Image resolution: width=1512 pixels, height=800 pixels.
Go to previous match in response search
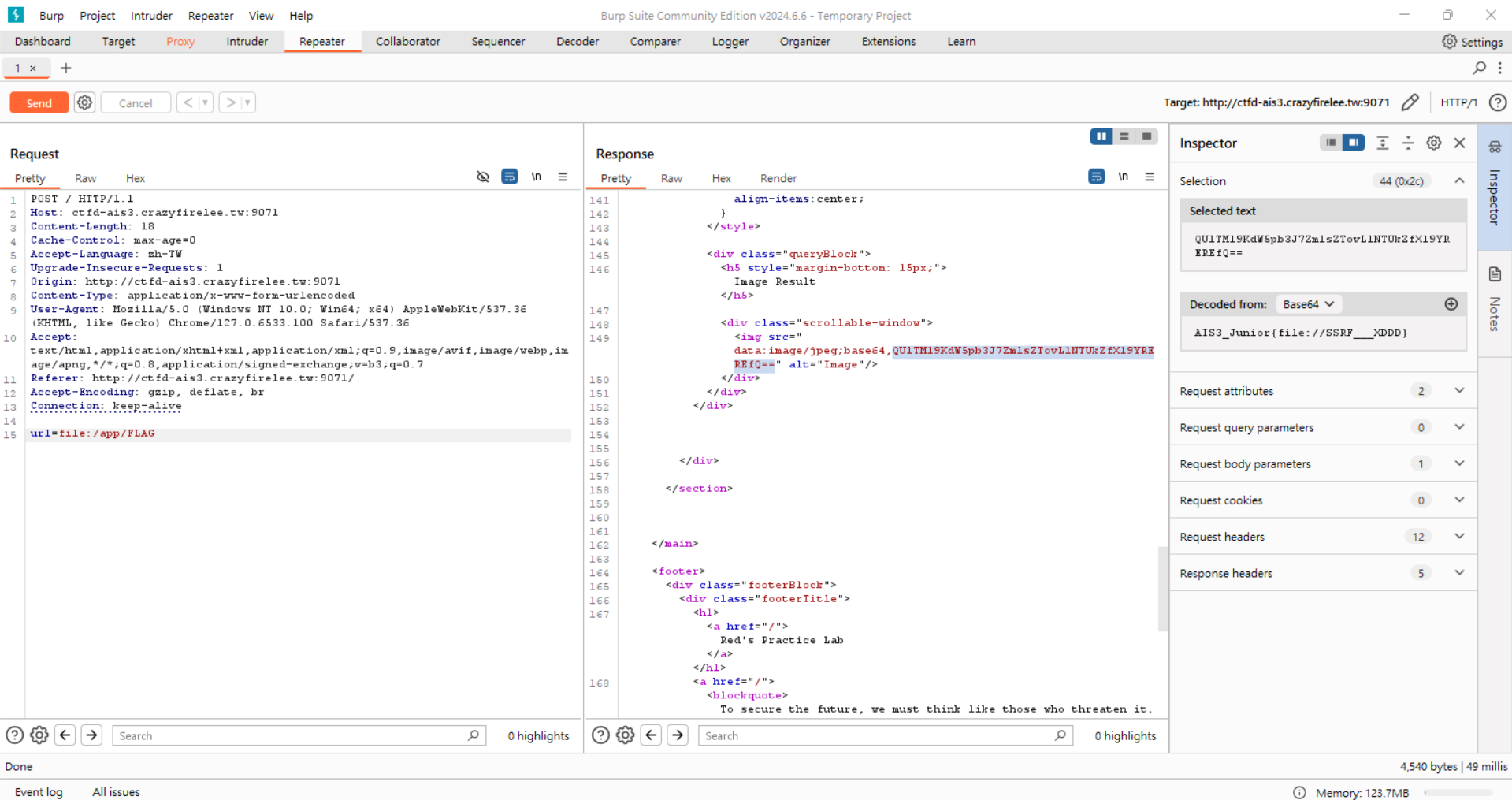pos(651,735)
